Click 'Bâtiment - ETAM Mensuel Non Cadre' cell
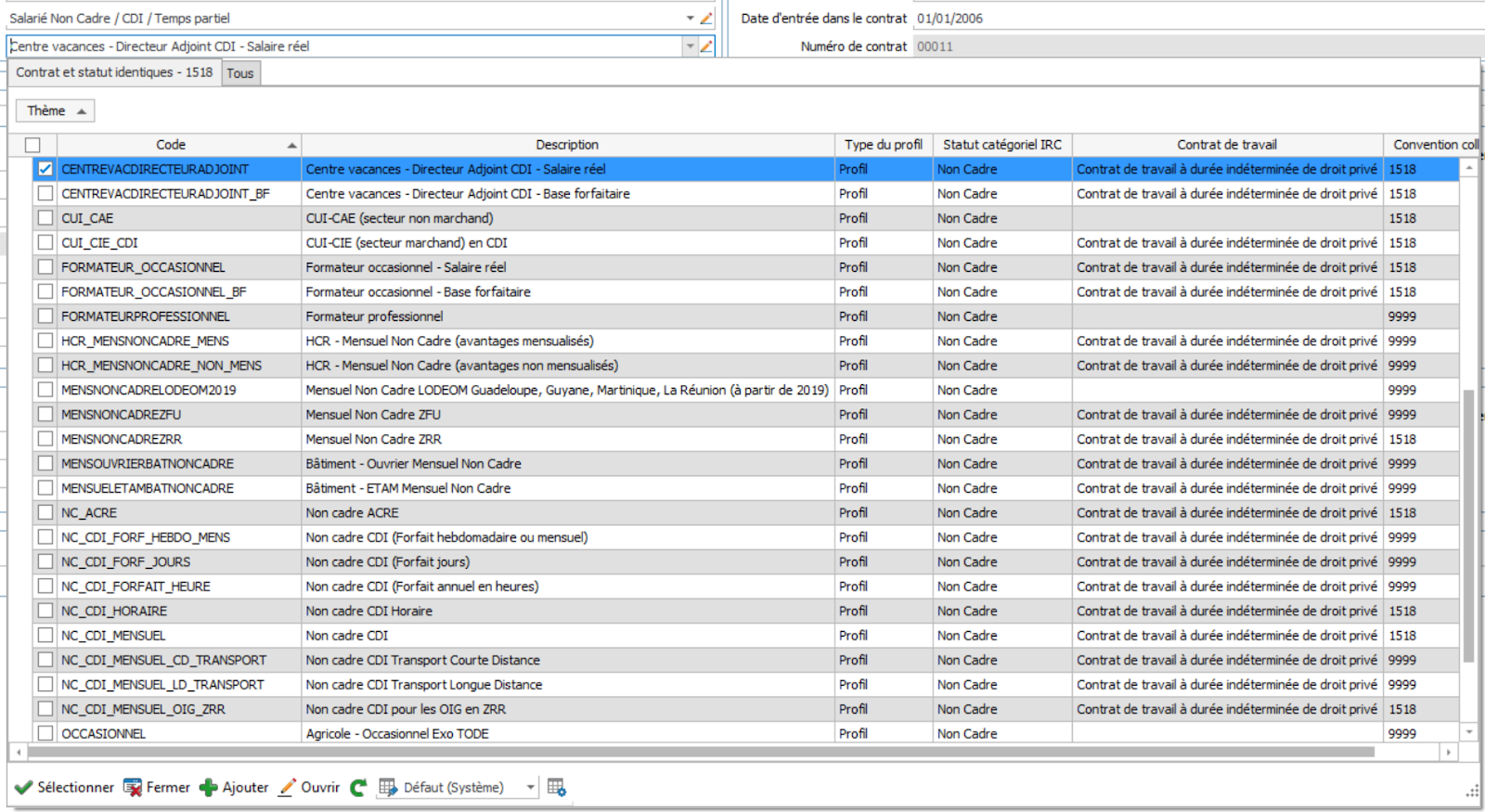The image size is (1485, 812). coord(568,488)
